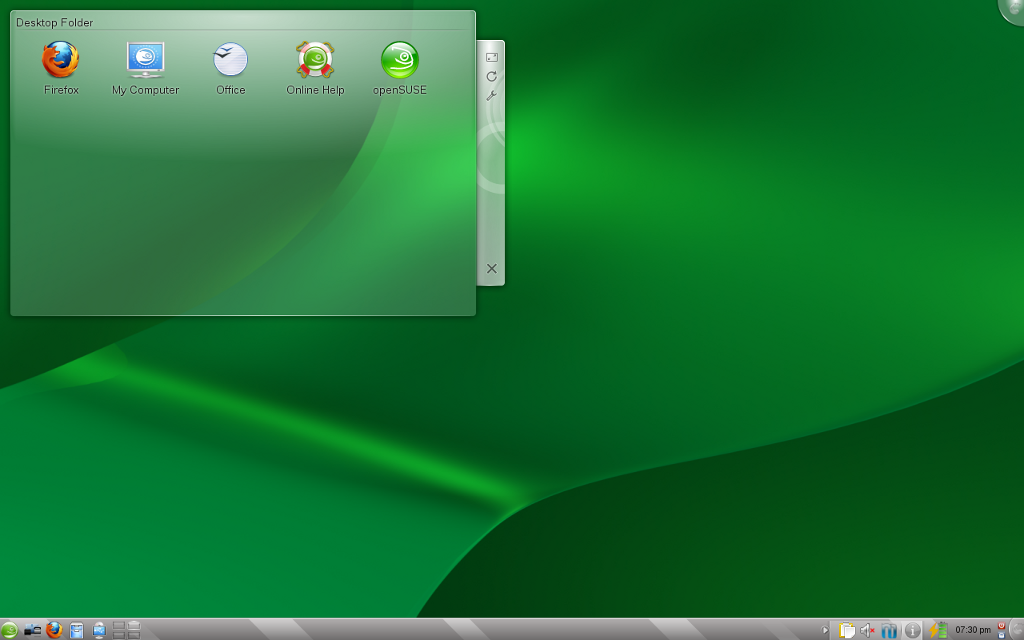
Task: Open the openSUSE application launcher menu
Action: click(x=9, y=630)
